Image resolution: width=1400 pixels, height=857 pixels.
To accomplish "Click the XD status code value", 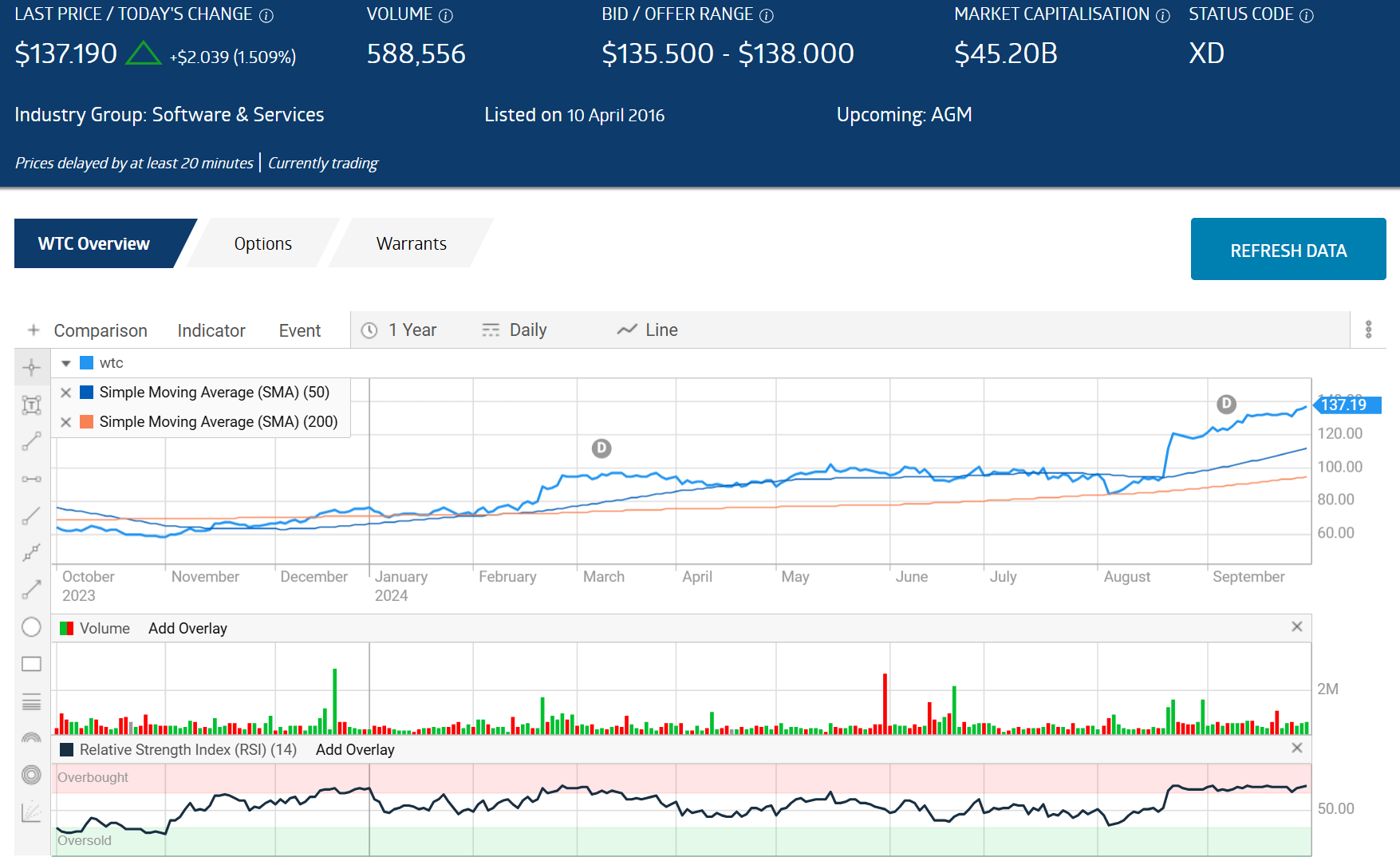I will (1207, 53).
